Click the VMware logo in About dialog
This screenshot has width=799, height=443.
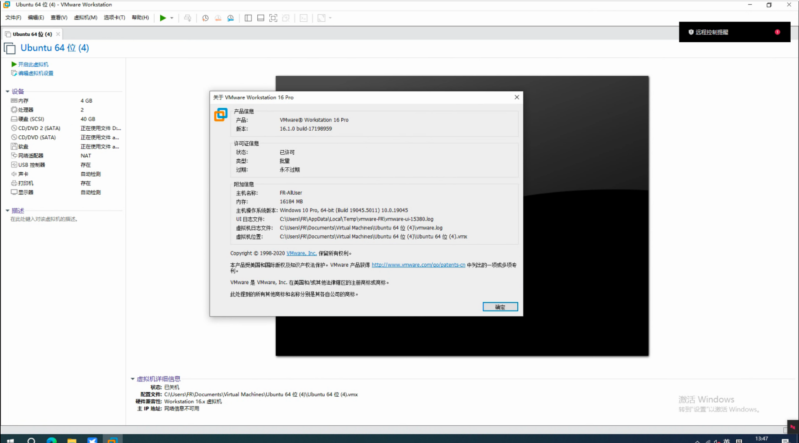221,115
